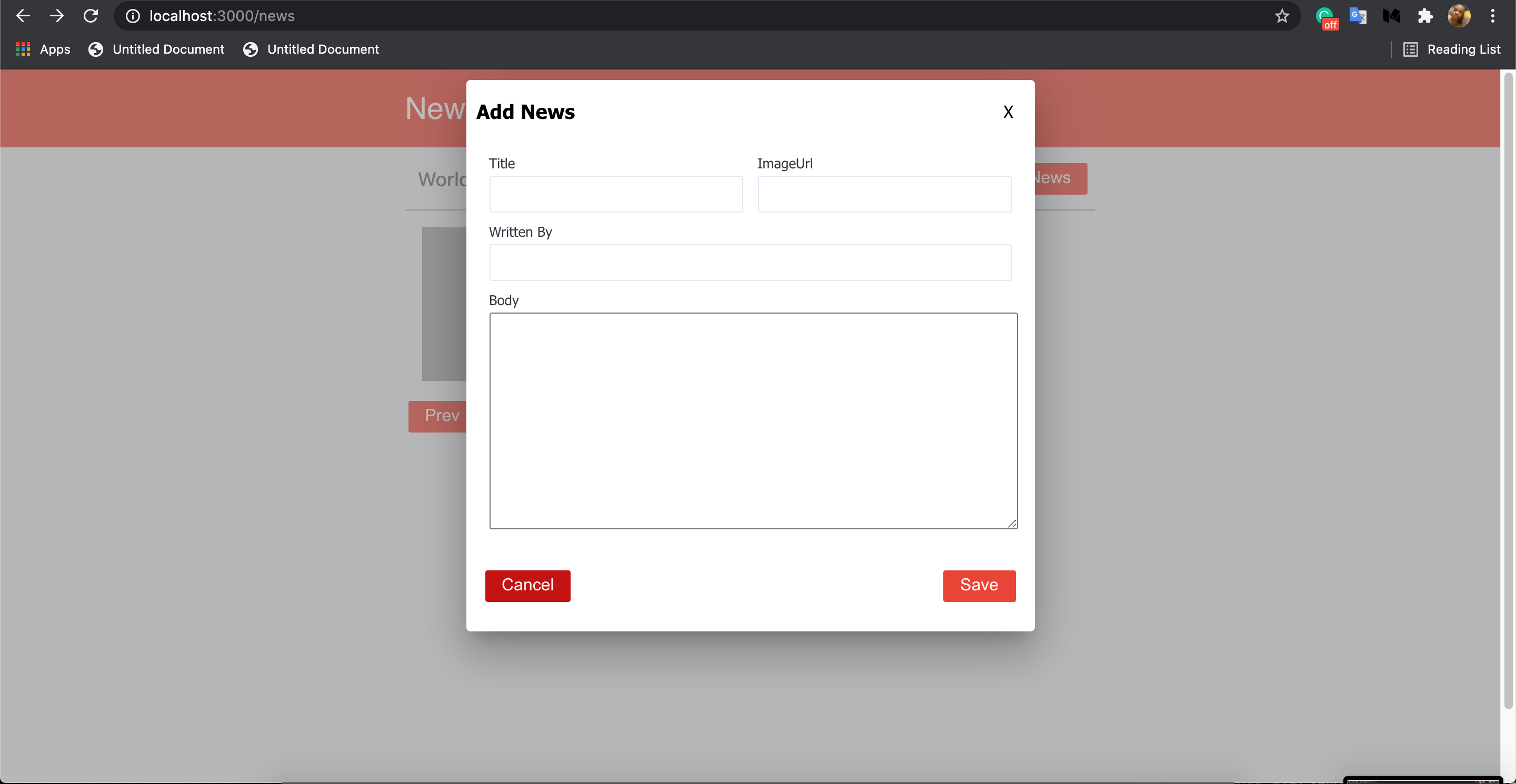The height and width of the screenshot is (784, 1516).
Task: Navigate back using the browser back arrow
Action: pyautogui.click(x=23, y=16)
